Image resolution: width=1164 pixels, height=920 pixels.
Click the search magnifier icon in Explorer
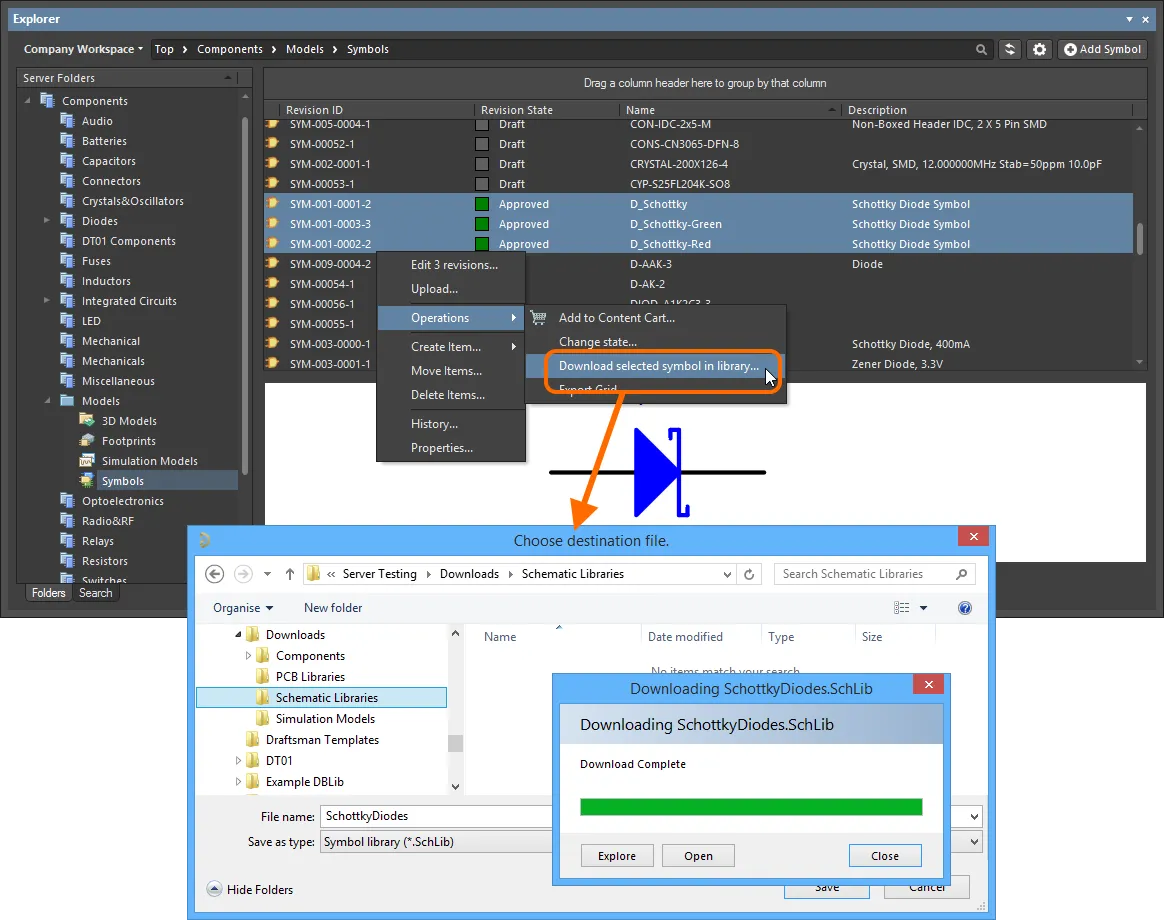point(982,49)
